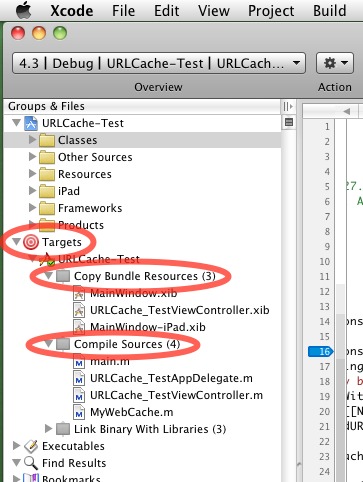The image size is (363, 482).
Task: Open the Edit menu
Action: click(166, 11)
